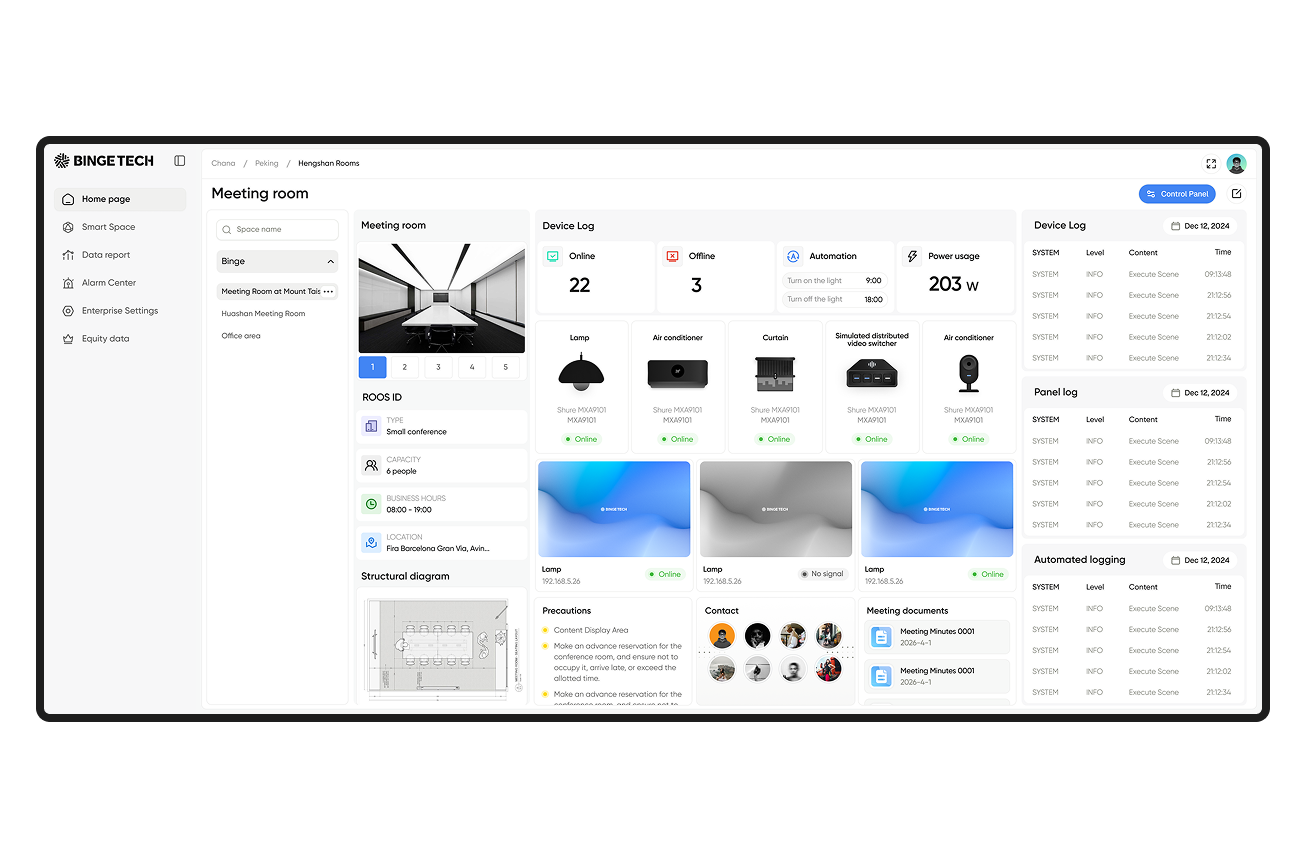Viewport: 1304px width, 856px height.
Task: Click the Power usage lightning icon
Action: tap(912, 256)
